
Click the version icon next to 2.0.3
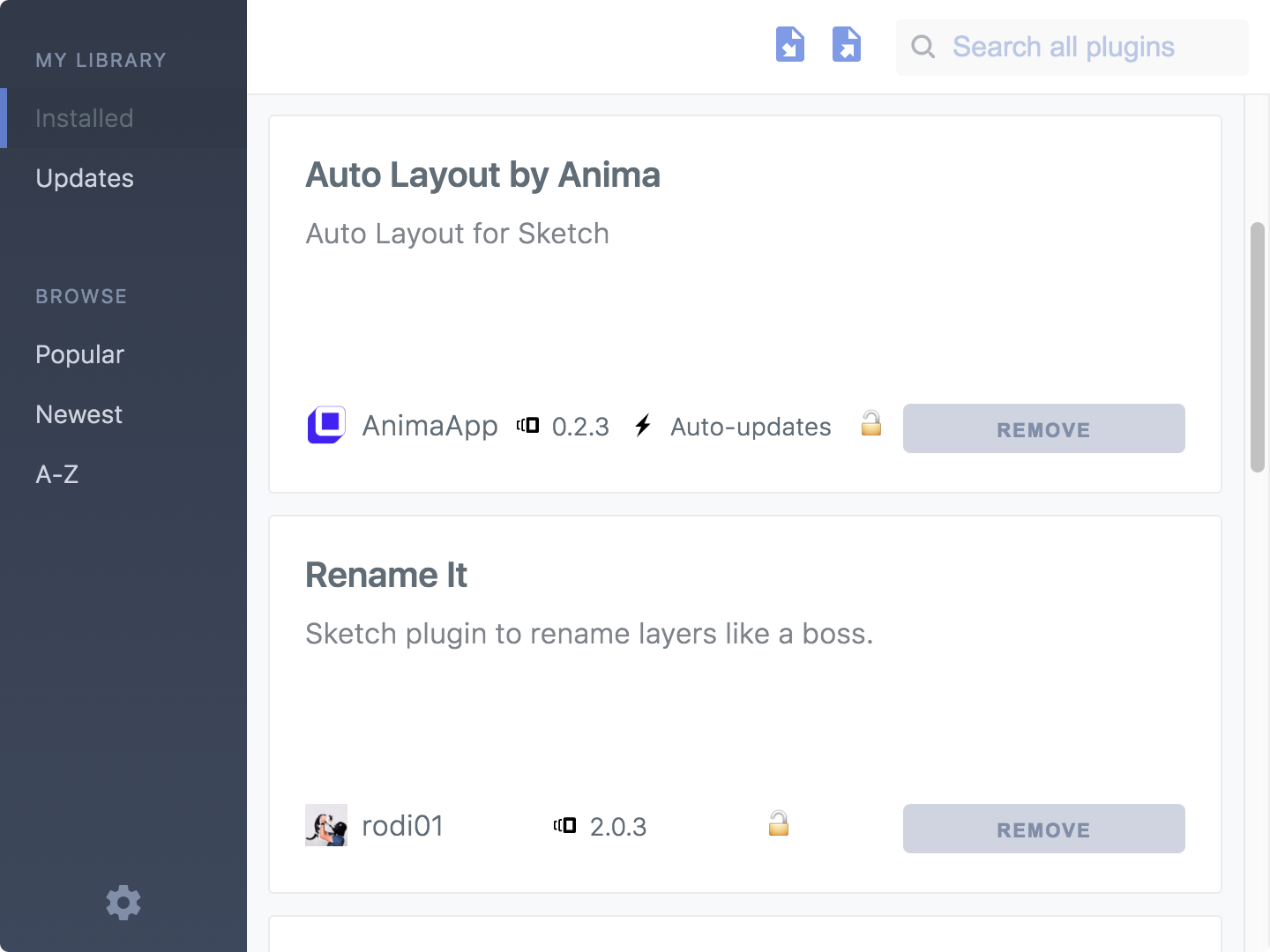click(x=565, y=826)
